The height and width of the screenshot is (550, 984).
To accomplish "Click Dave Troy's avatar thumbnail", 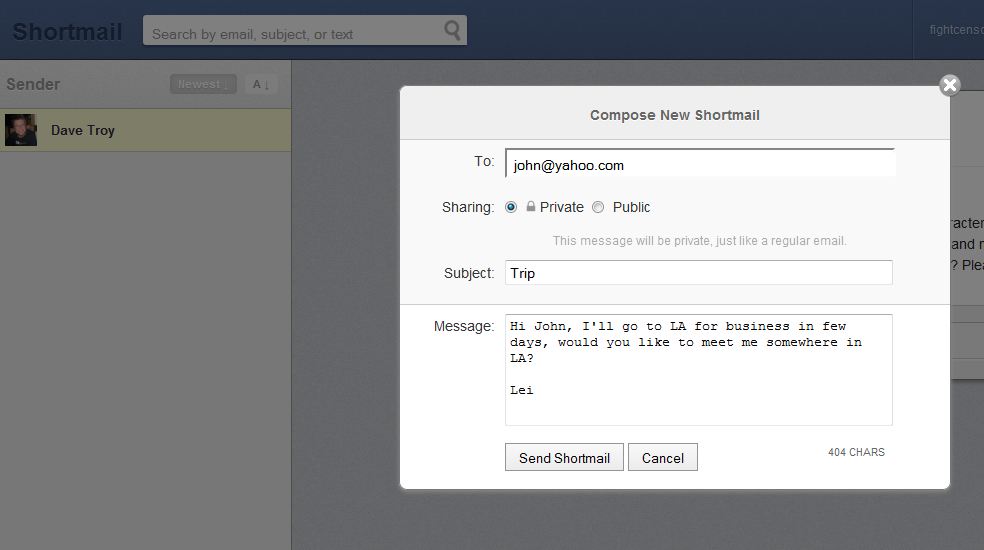I will (x=21, y=130).
